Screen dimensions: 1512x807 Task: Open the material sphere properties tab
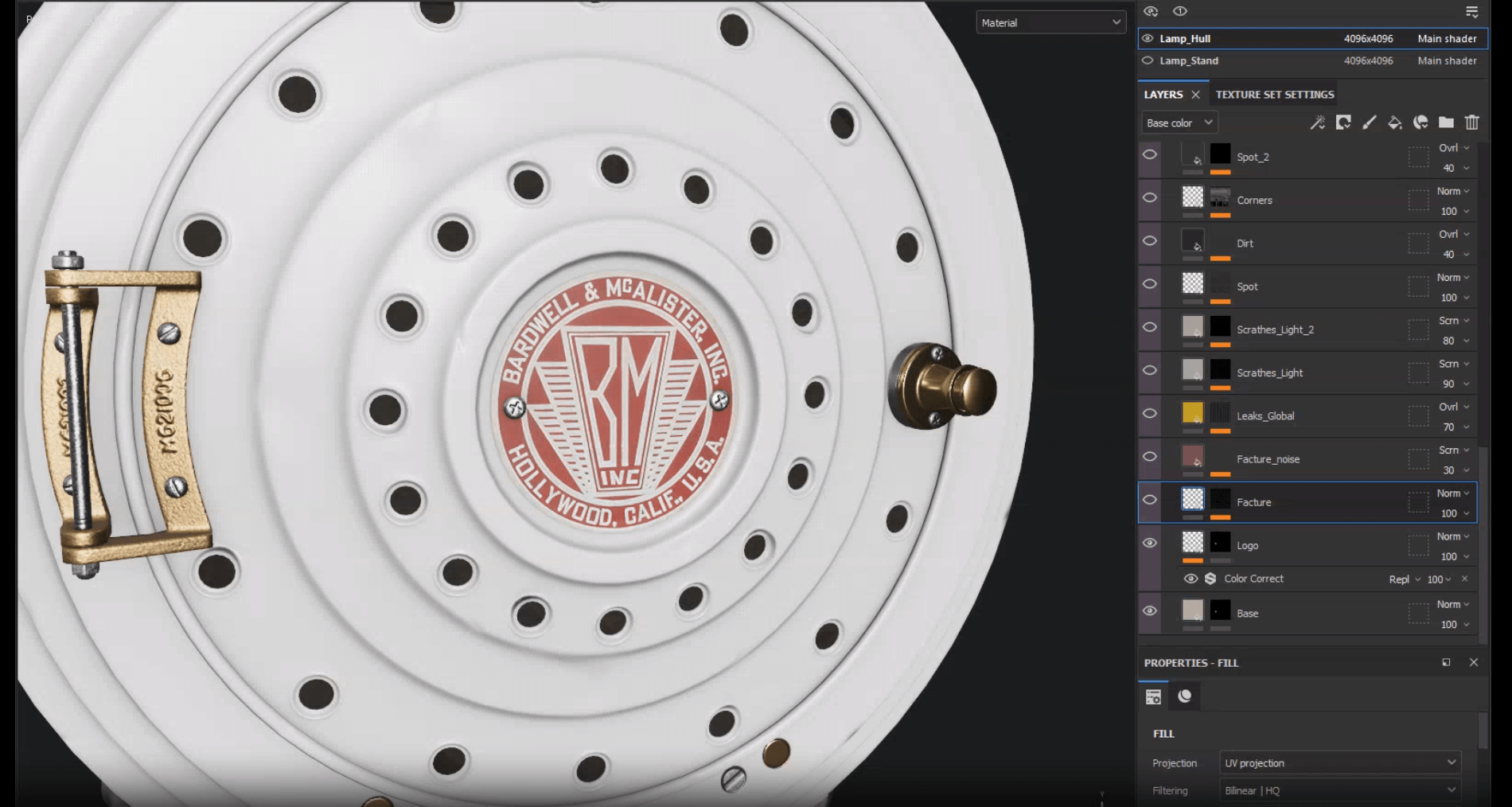coord(1185,696)
